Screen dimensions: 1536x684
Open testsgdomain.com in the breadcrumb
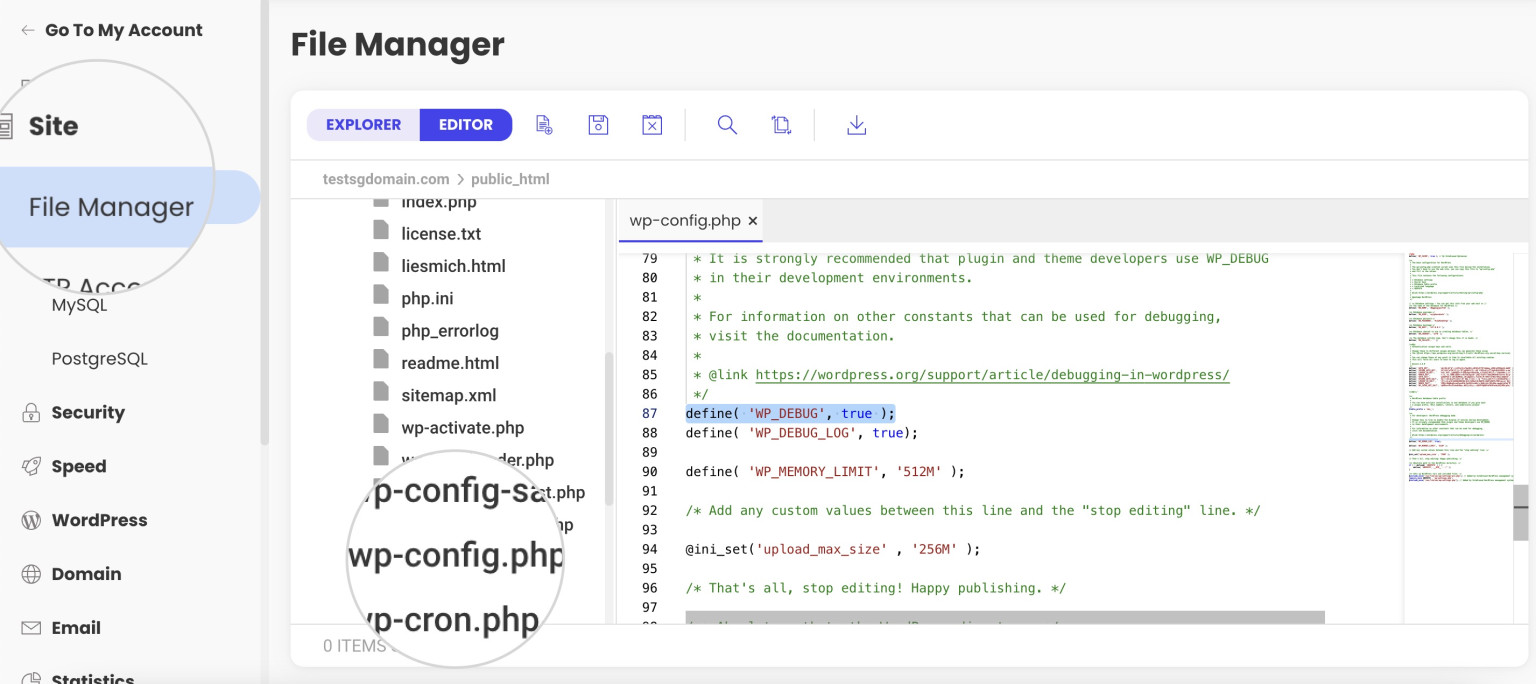[x=386, y=179]
